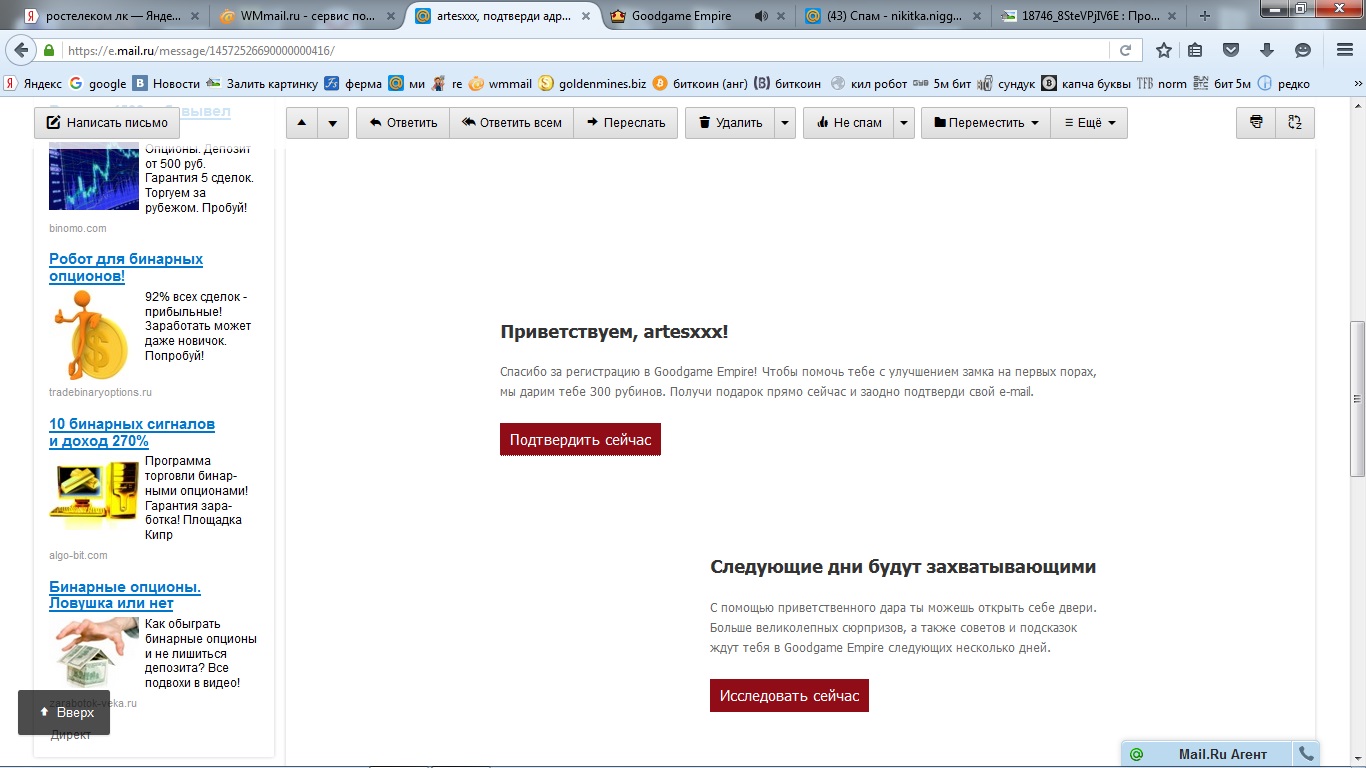This screenshot has height=768, width=1366.
Task: Click the Удалить button
Action: (x=730, y=123)
